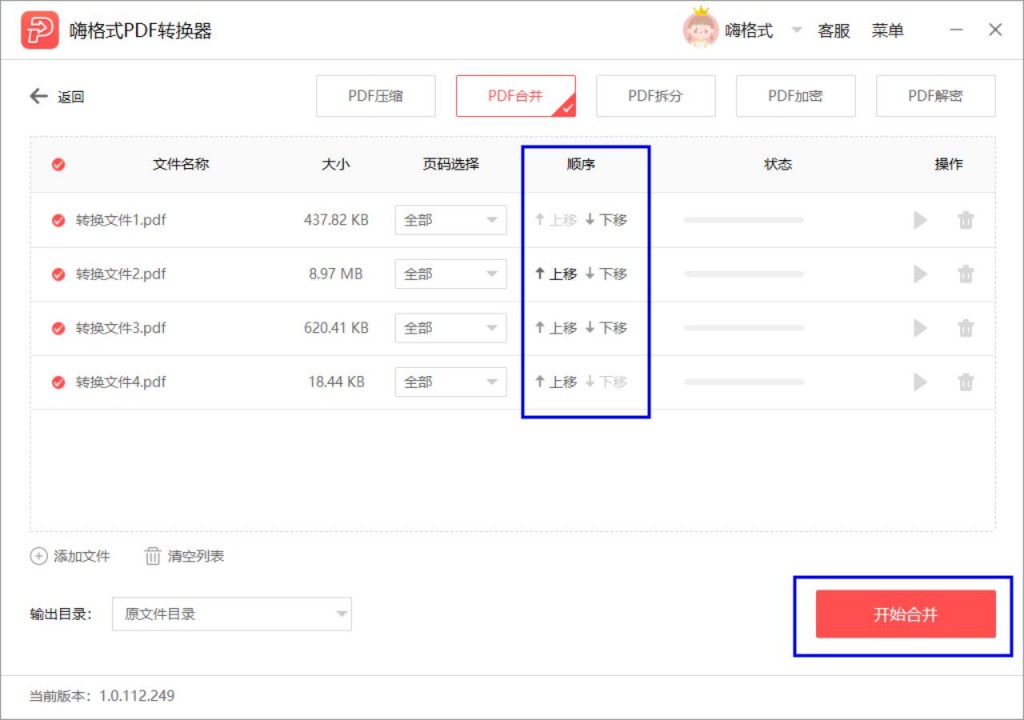Expand the account arrow beside 嗨格式

tap(796, 29)
